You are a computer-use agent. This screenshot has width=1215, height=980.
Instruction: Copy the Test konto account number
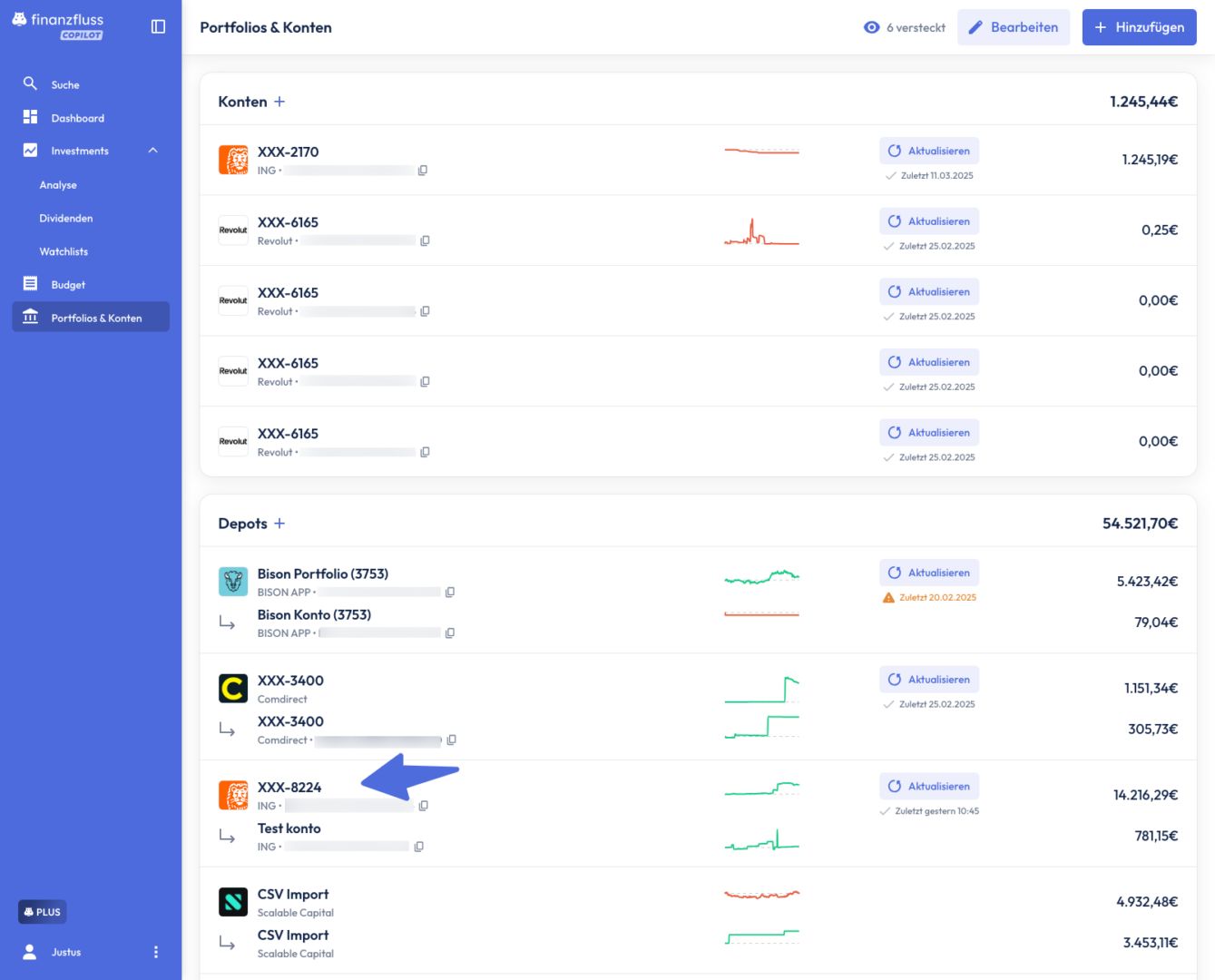418,847
